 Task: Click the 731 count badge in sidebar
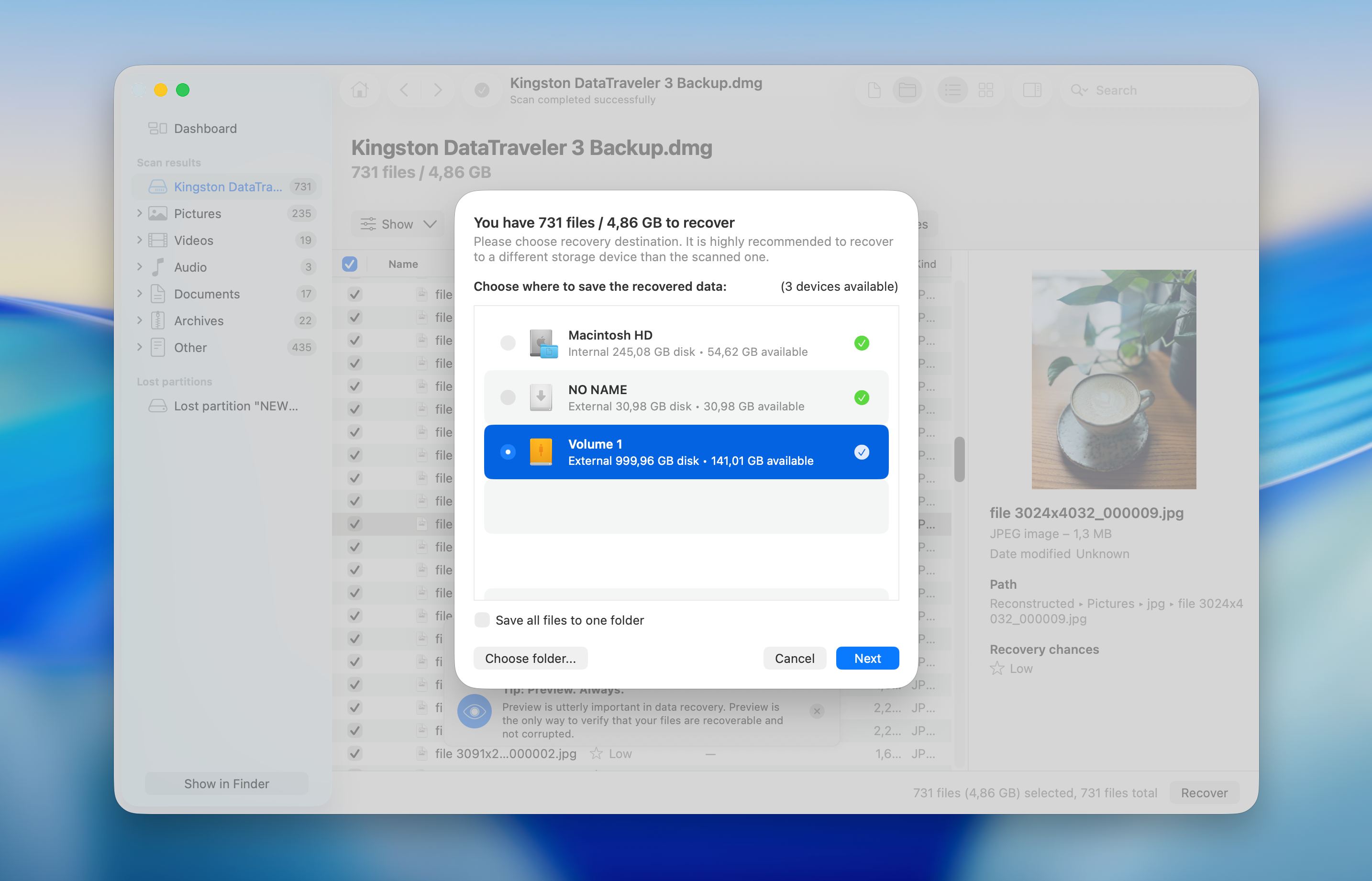tap(303, 187)
